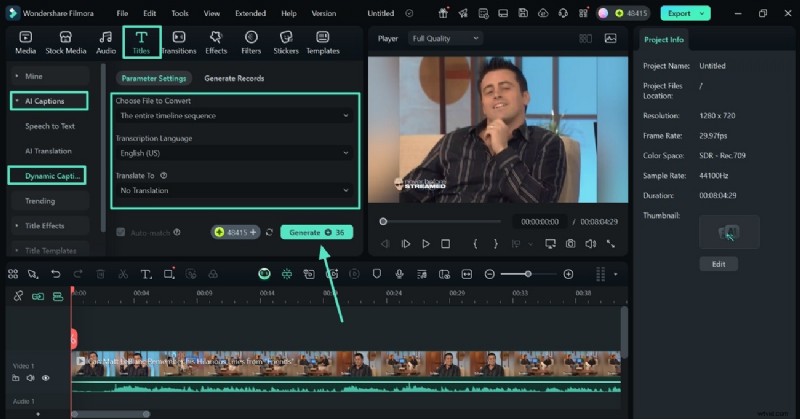The image size is (800, 419).
Task: Click the scissors split tool in timeline
Action: tap(122, 274)
